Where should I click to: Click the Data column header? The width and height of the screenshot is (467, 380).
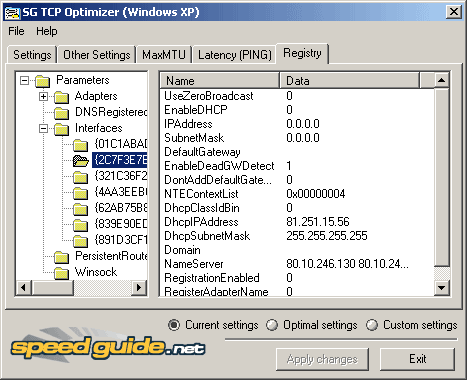349,81
